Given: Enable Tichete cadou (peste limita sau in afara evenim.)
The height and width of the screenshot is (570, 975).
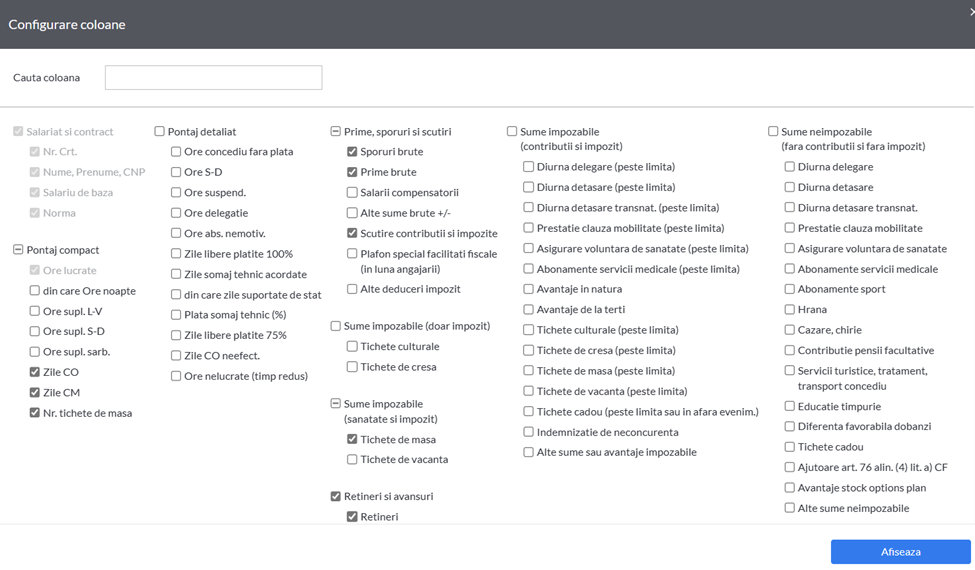Looking at the screenshot, I should tap(529, 411).
